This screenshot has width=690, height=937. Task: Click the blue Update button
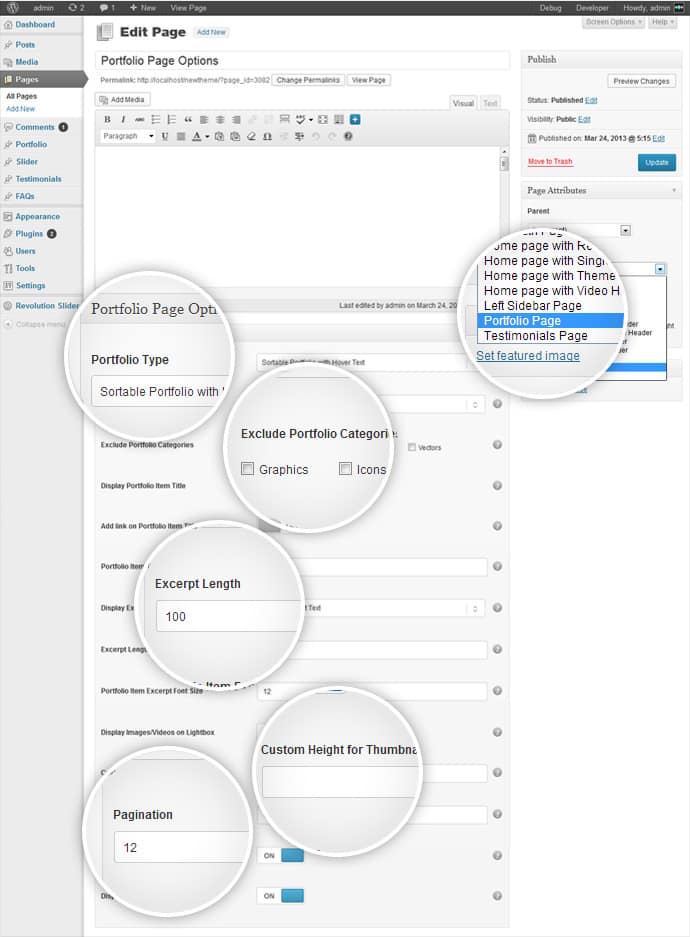(x=656, y=162)
